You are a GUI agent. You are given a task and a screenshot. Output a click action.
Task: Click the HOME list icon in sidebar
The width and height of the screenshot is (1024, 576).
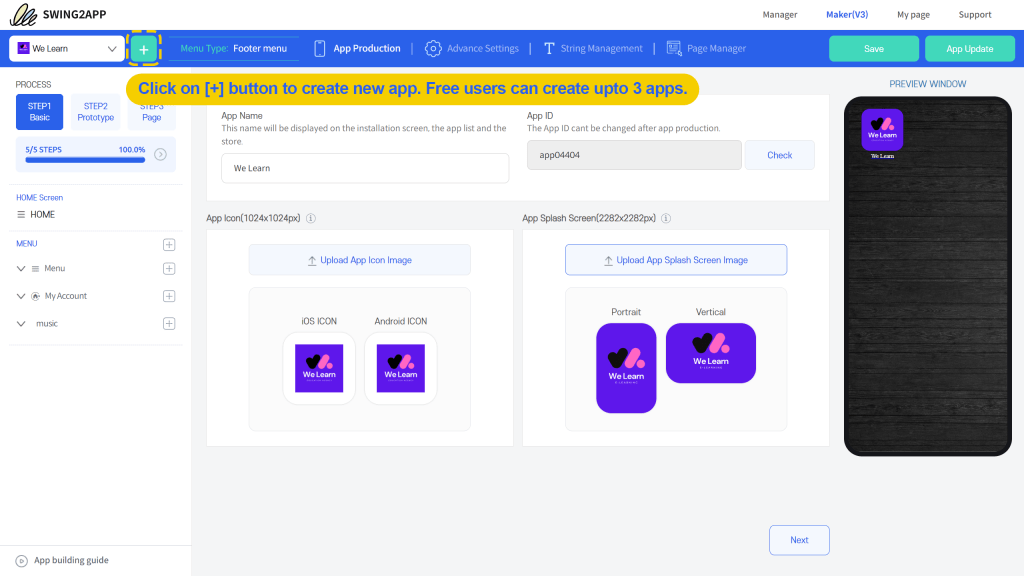coord(21,214)
